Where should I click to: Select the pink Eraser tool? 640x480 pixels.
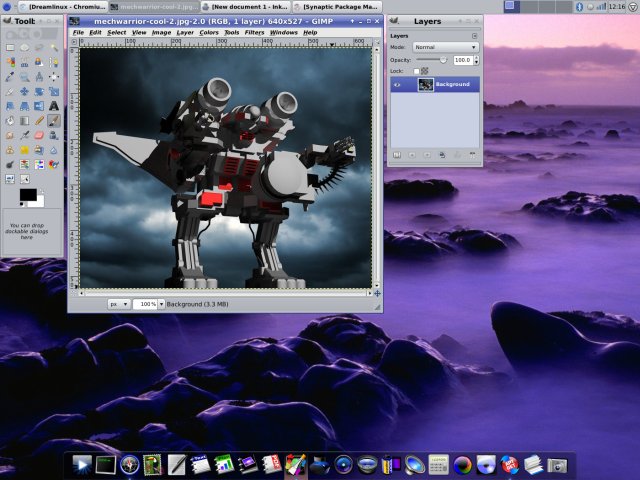[39, 135]
